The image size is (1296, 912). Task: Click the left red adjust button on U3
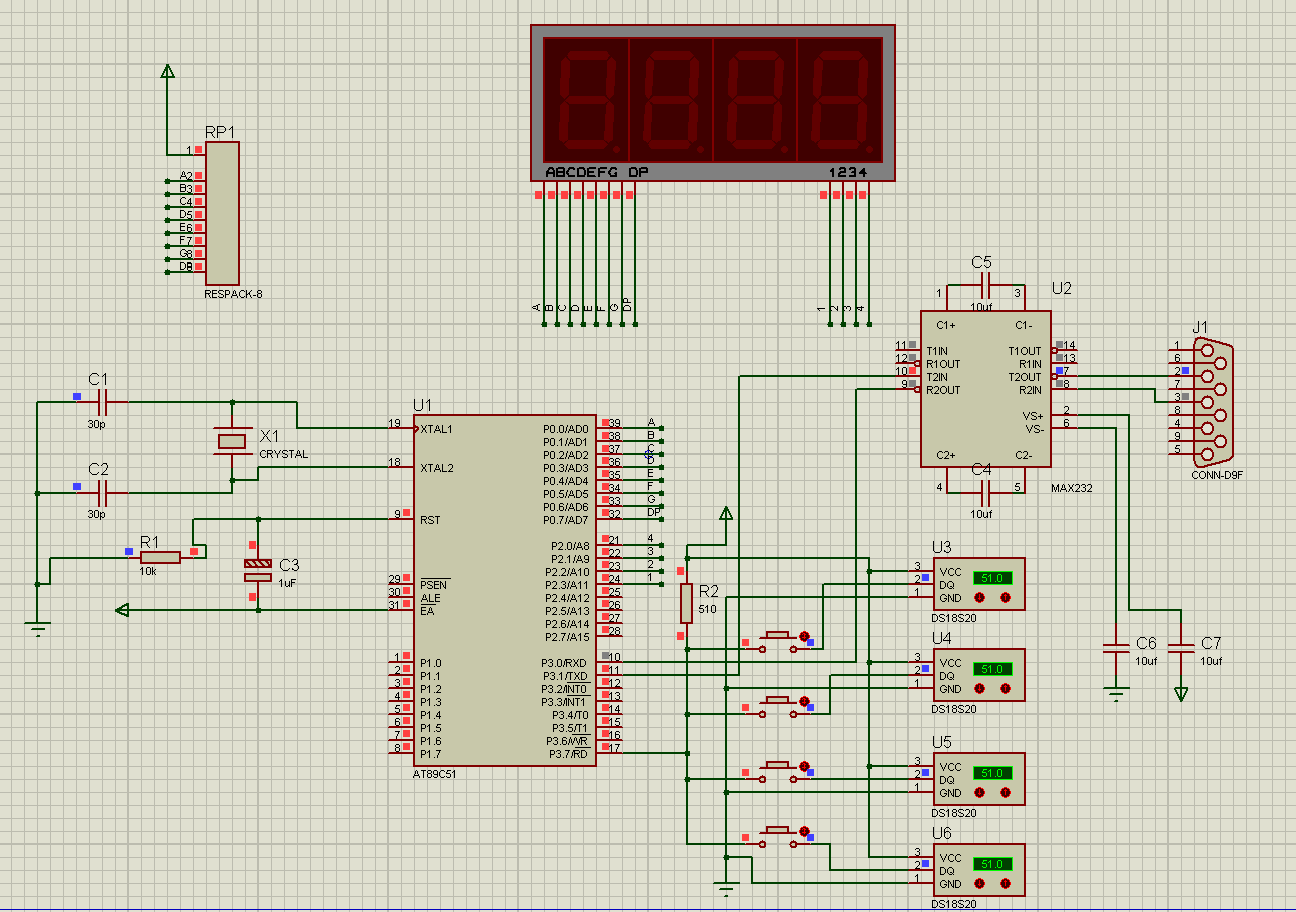(x=980, y=598)
